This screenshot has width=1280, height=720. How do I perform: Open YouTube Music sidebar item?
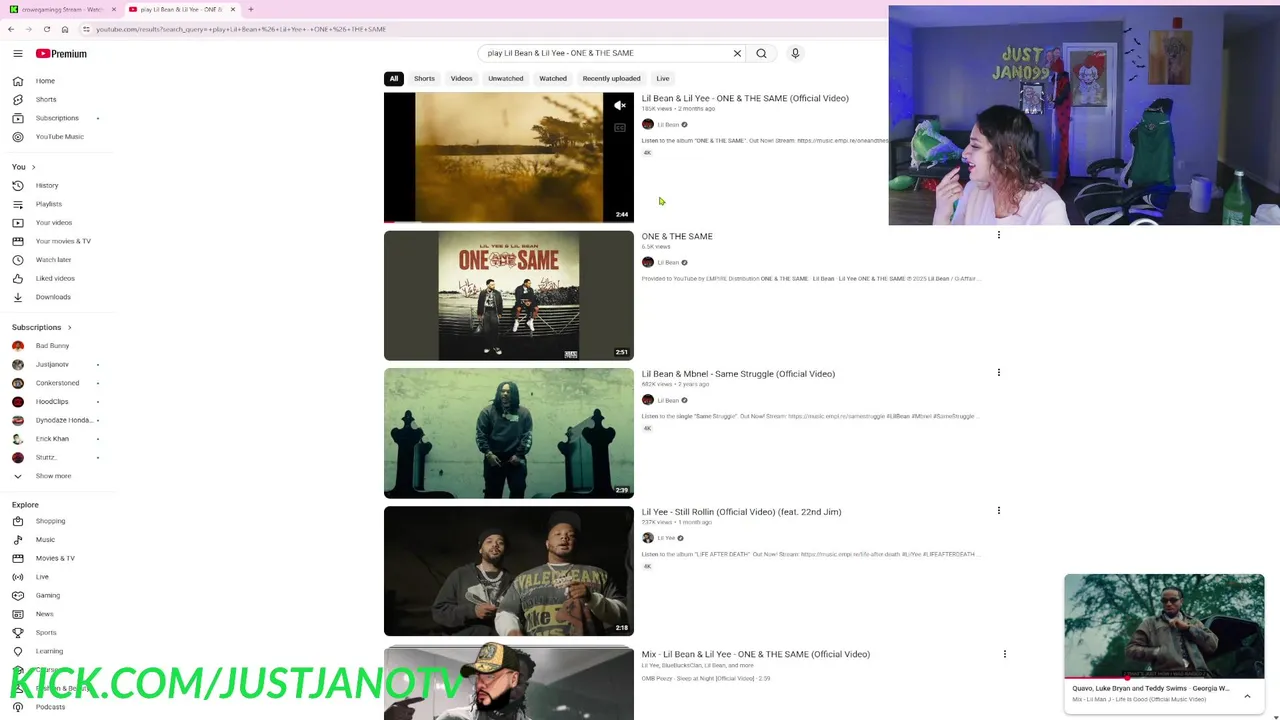coord(60,136)
